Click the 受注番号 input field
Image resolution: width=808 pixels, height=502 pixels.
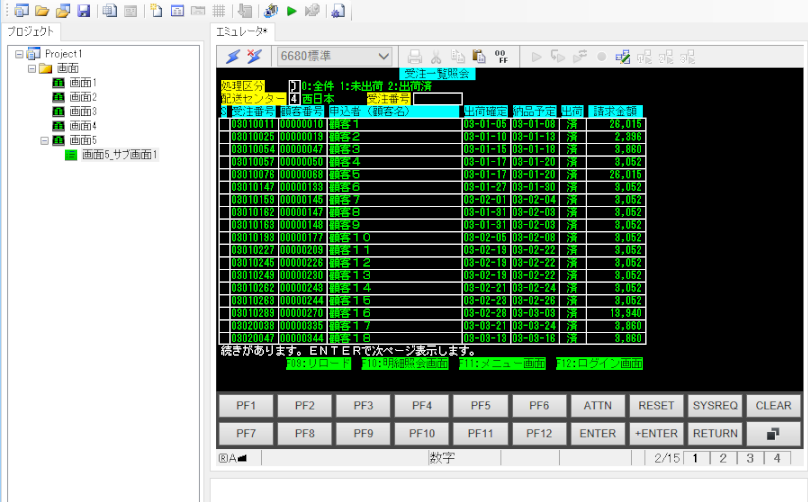tap(437, 98)
